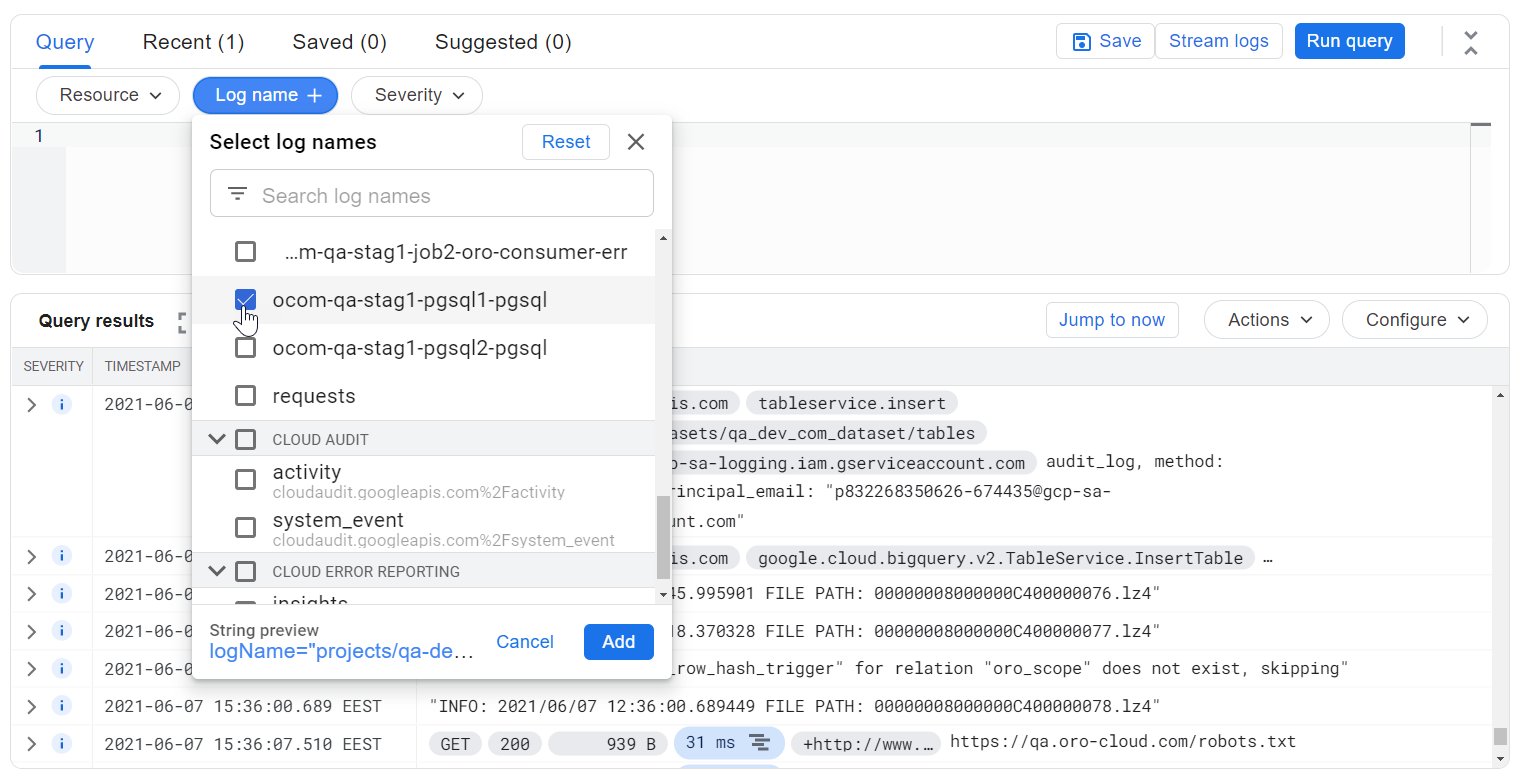This screenshot has height=784, width=1514.
Task: Check the ocom-qa-stag1-pgsql2-pgsql log checkbox
Action: (x=245, y=348)
